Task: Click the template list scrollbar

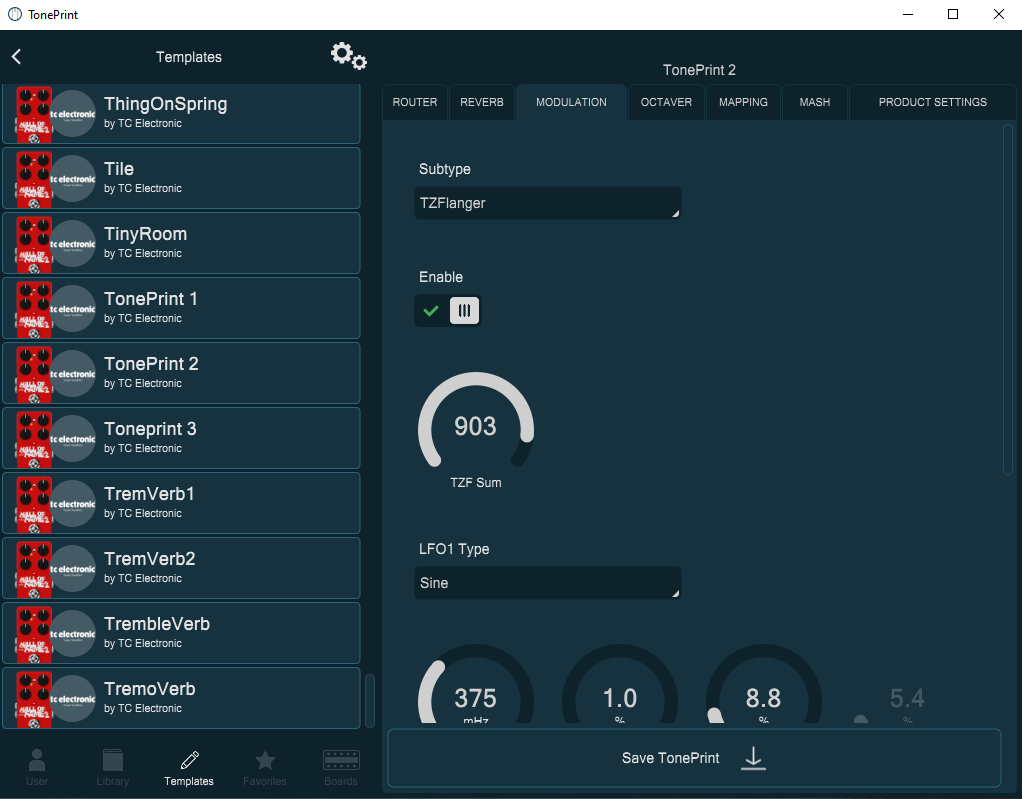Action: point(370,701)
